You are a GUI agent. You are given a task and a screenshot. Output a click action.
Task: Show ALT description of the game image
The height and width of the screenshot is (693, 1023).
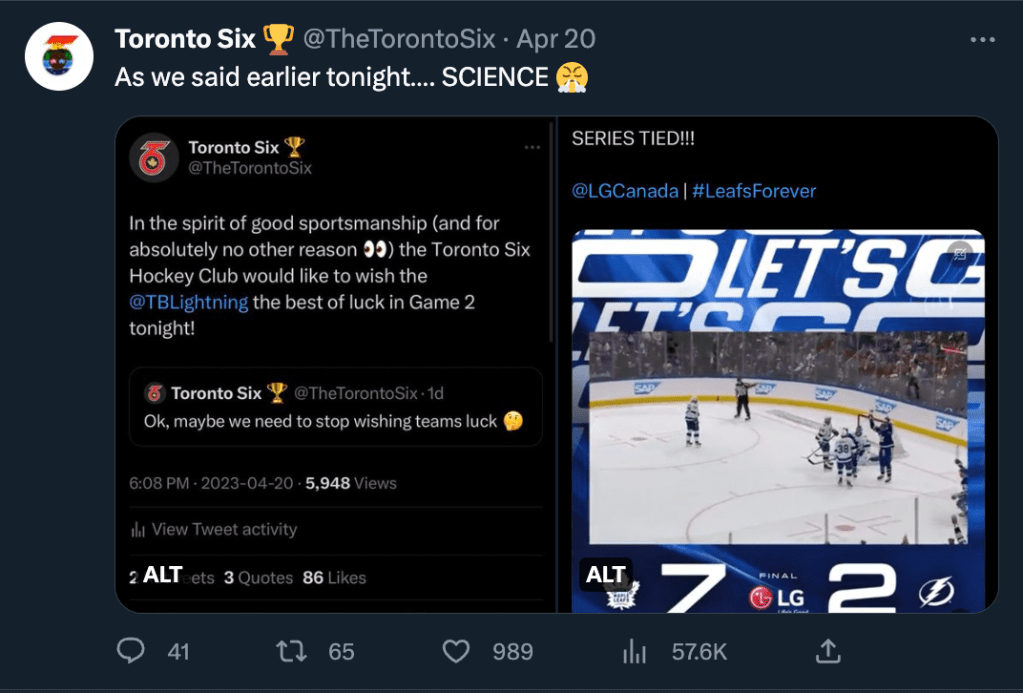pyautogui.click(x=606, y=574)
